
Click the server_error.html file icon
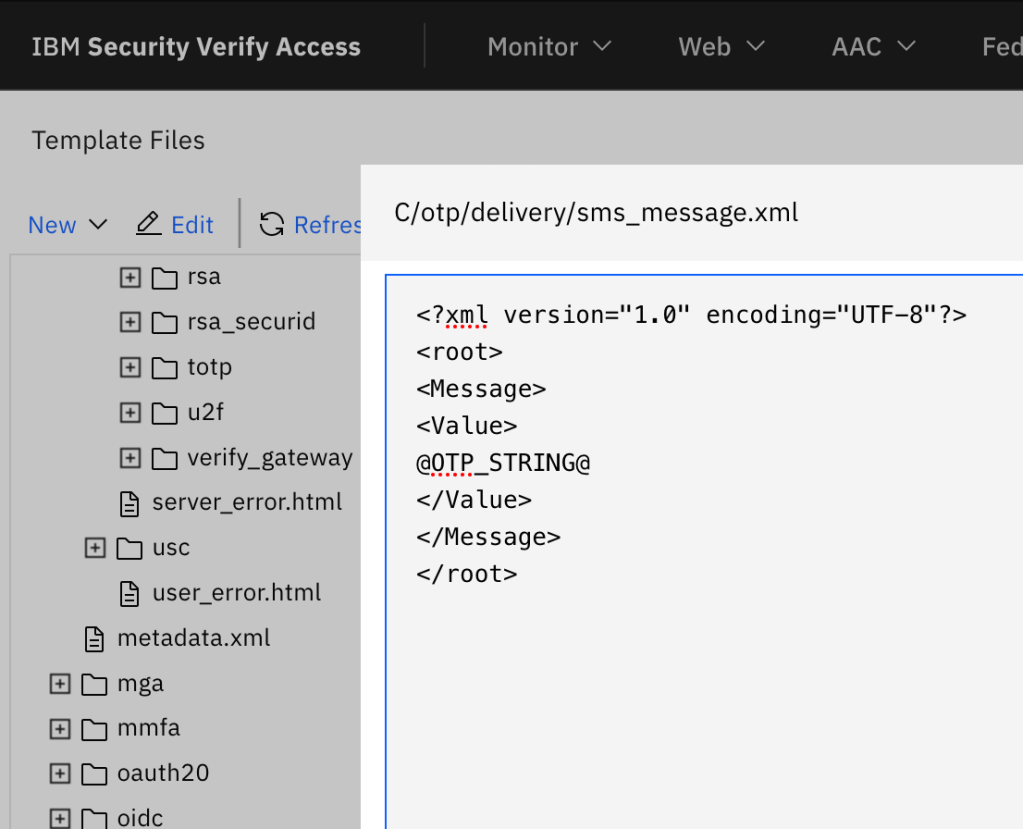pyautogui.click(x=130, y=503)
